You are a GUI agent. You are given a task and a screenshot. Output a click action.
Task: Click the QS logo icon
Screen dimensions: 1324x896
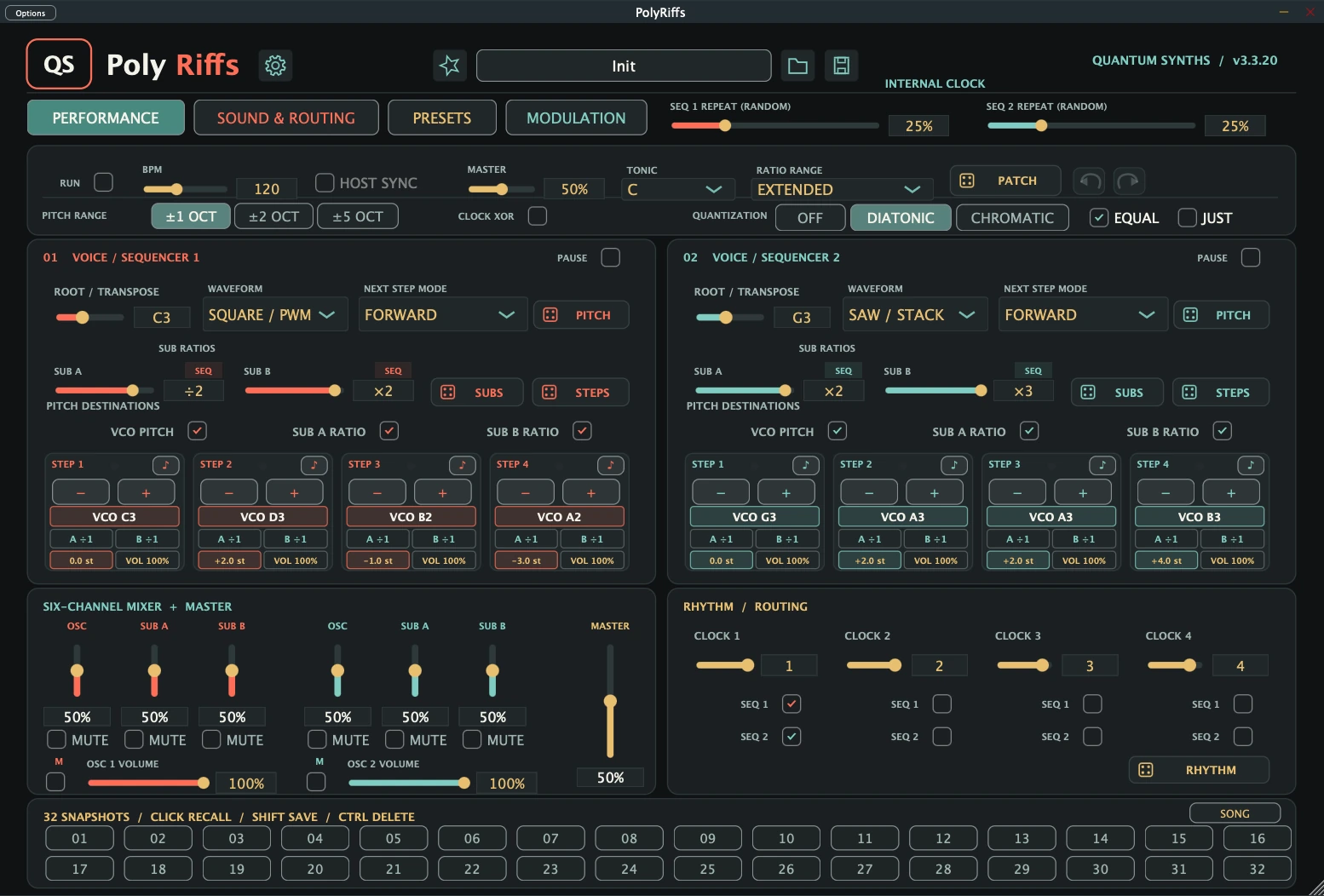tap(59, 65)
